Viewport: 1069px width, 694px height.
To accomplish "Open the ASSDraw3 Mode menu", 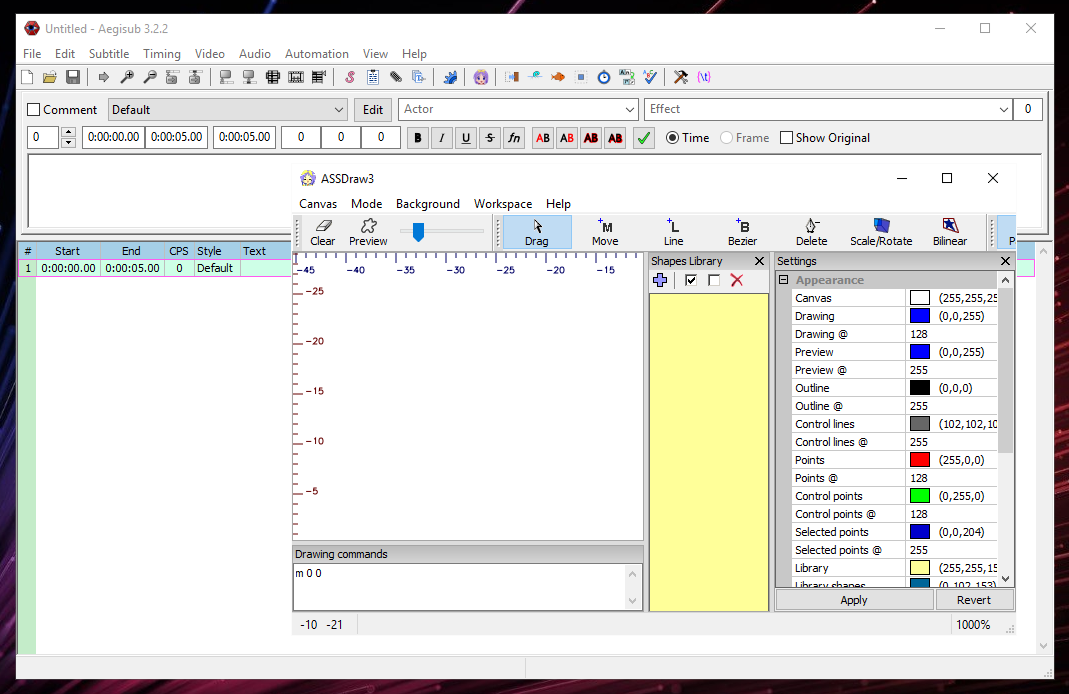I will (366, 204).
